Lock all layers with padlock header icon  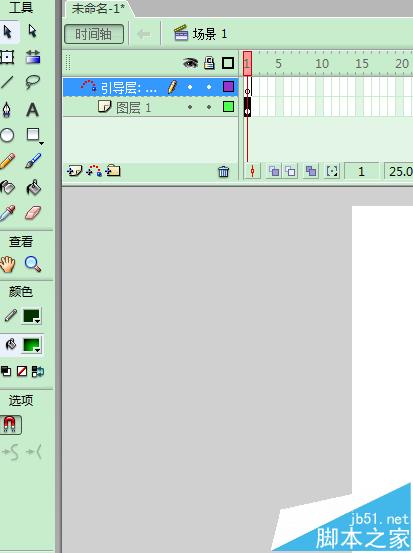(x=209, y=63)
